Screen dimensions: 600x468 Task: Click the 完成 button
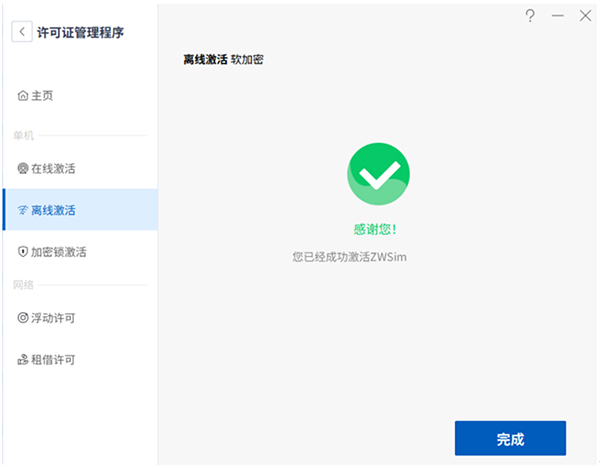click(x=510, y=438)
